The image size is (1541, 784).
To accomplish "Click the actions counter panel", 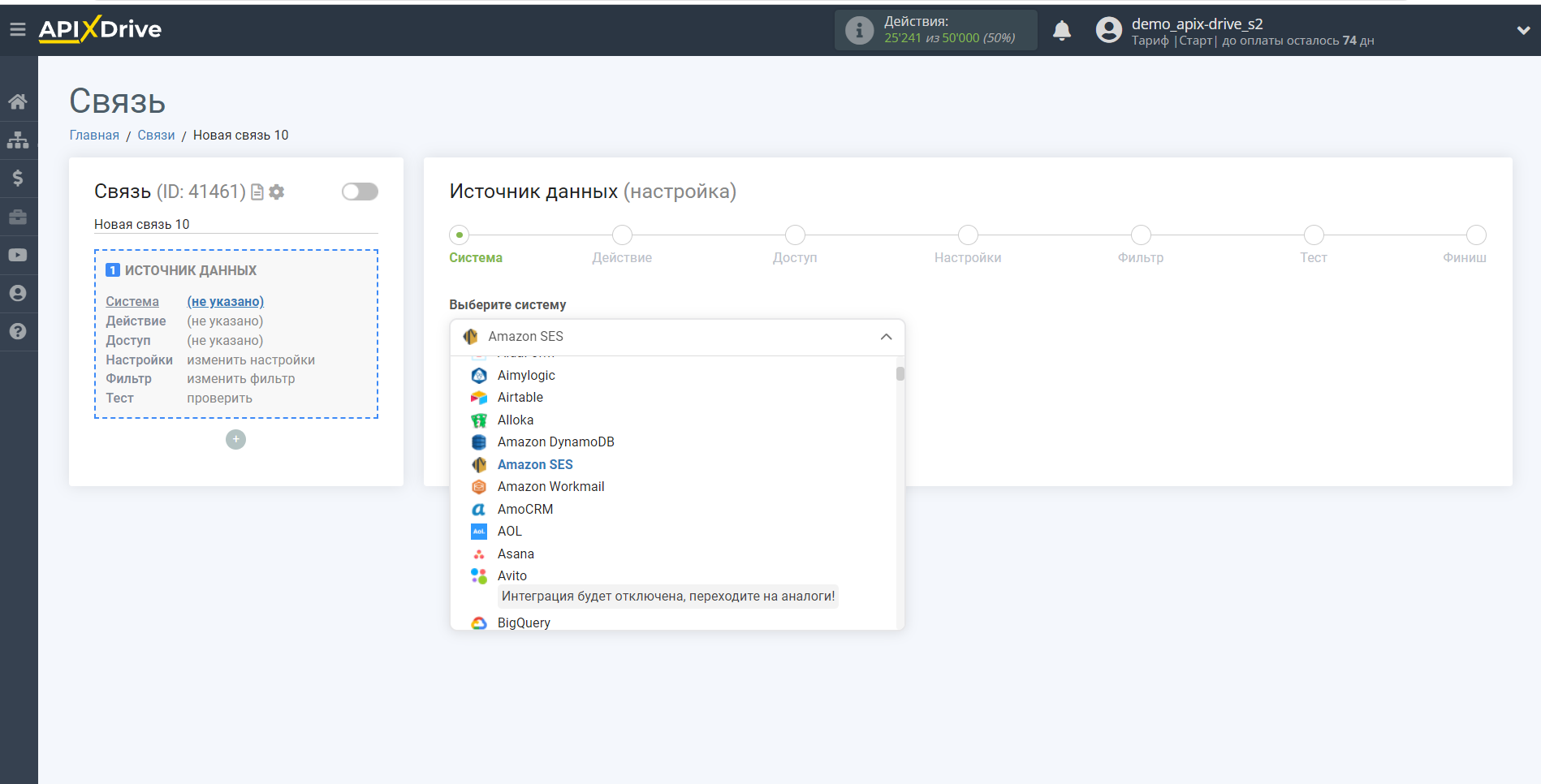I will click(935, 31).
